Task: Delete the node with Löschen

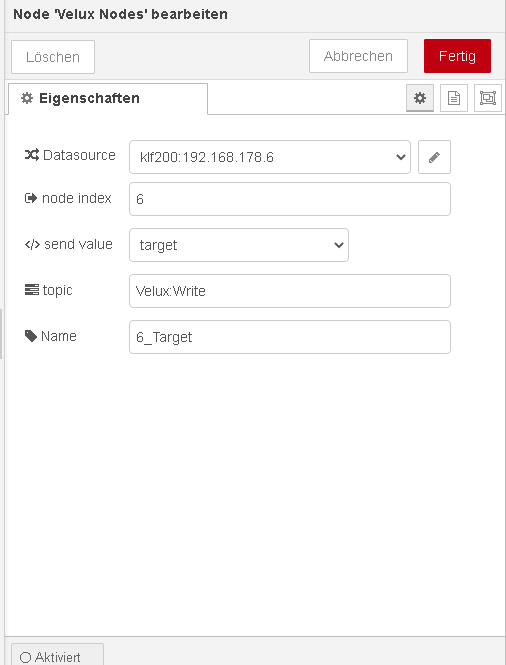Action: click(x=53, y=57)
